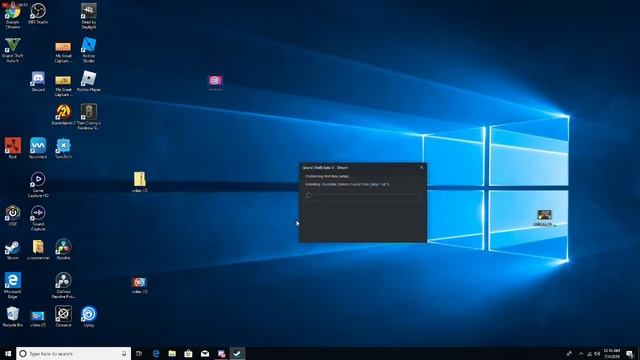Open the Action Center notifications icon

point(630,353)
